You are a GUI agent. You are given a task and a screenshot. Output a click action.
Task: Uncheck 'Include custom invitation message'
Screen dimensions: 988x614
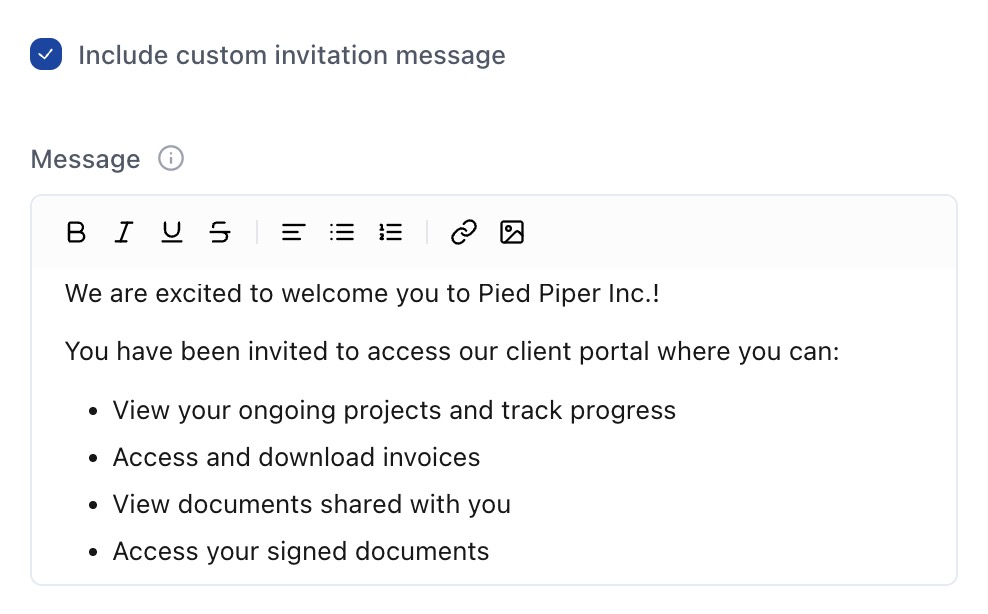pyautogui.click(x=45, y=54)
